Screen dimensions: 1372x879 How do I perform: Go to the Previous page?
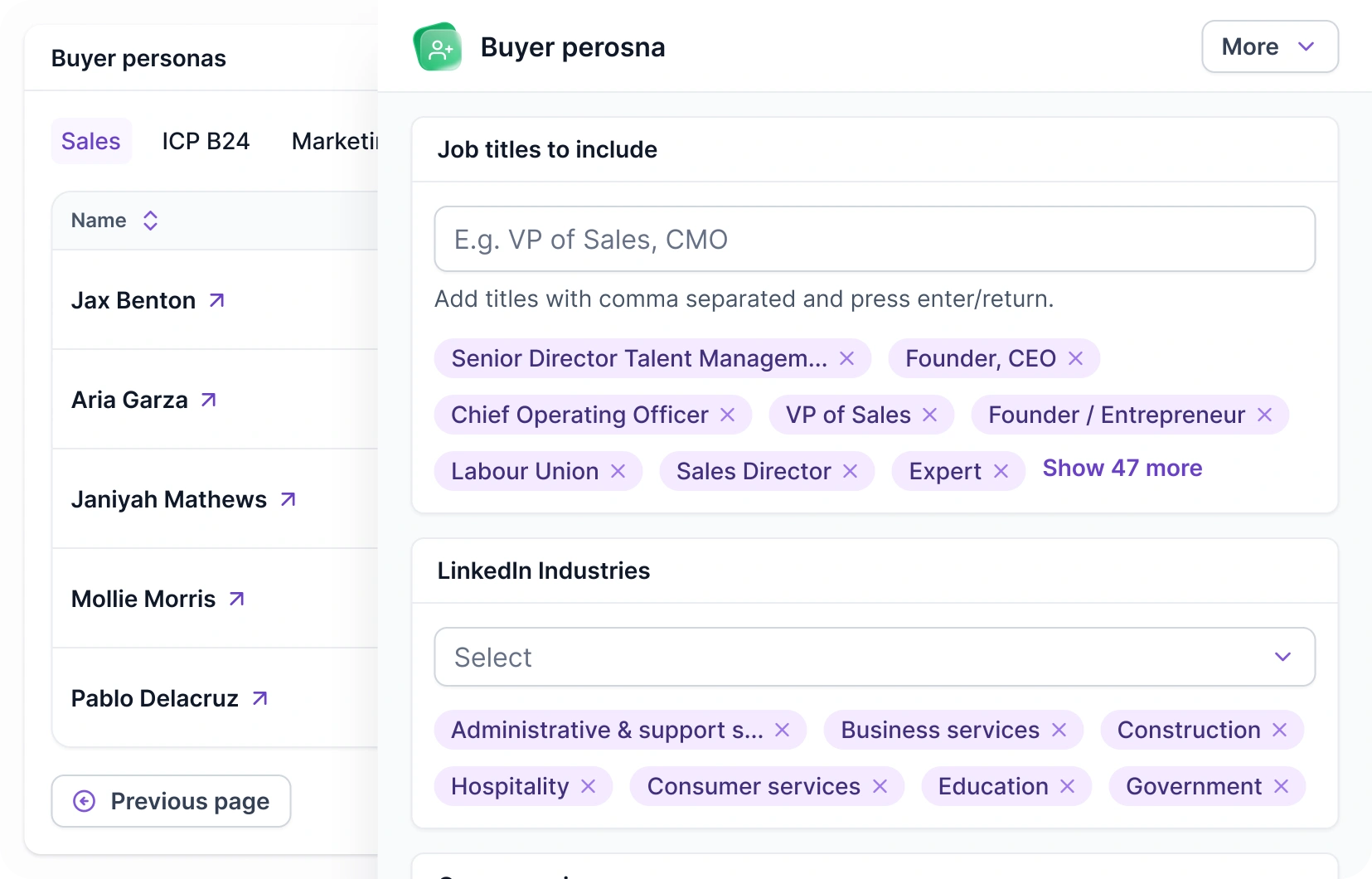pyautogui.click(x=171, y=801)
